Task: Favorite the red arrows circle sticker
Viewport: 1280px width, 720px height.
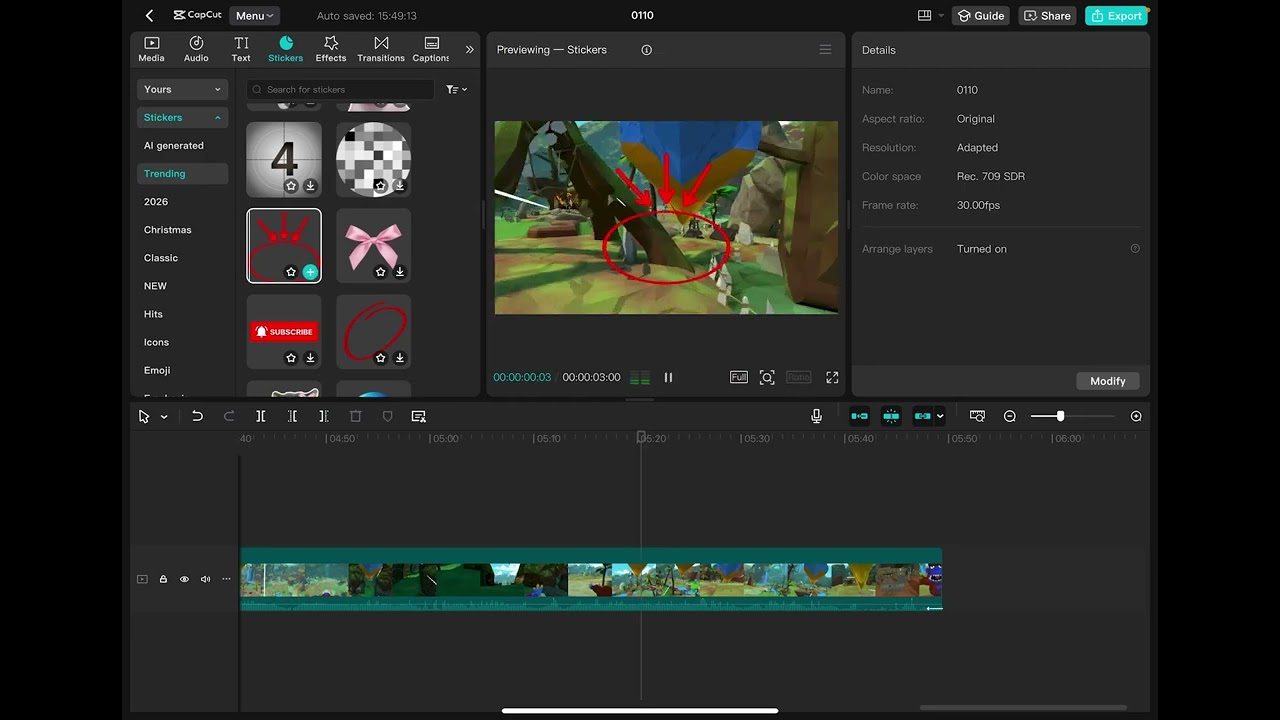Action: 291,272
